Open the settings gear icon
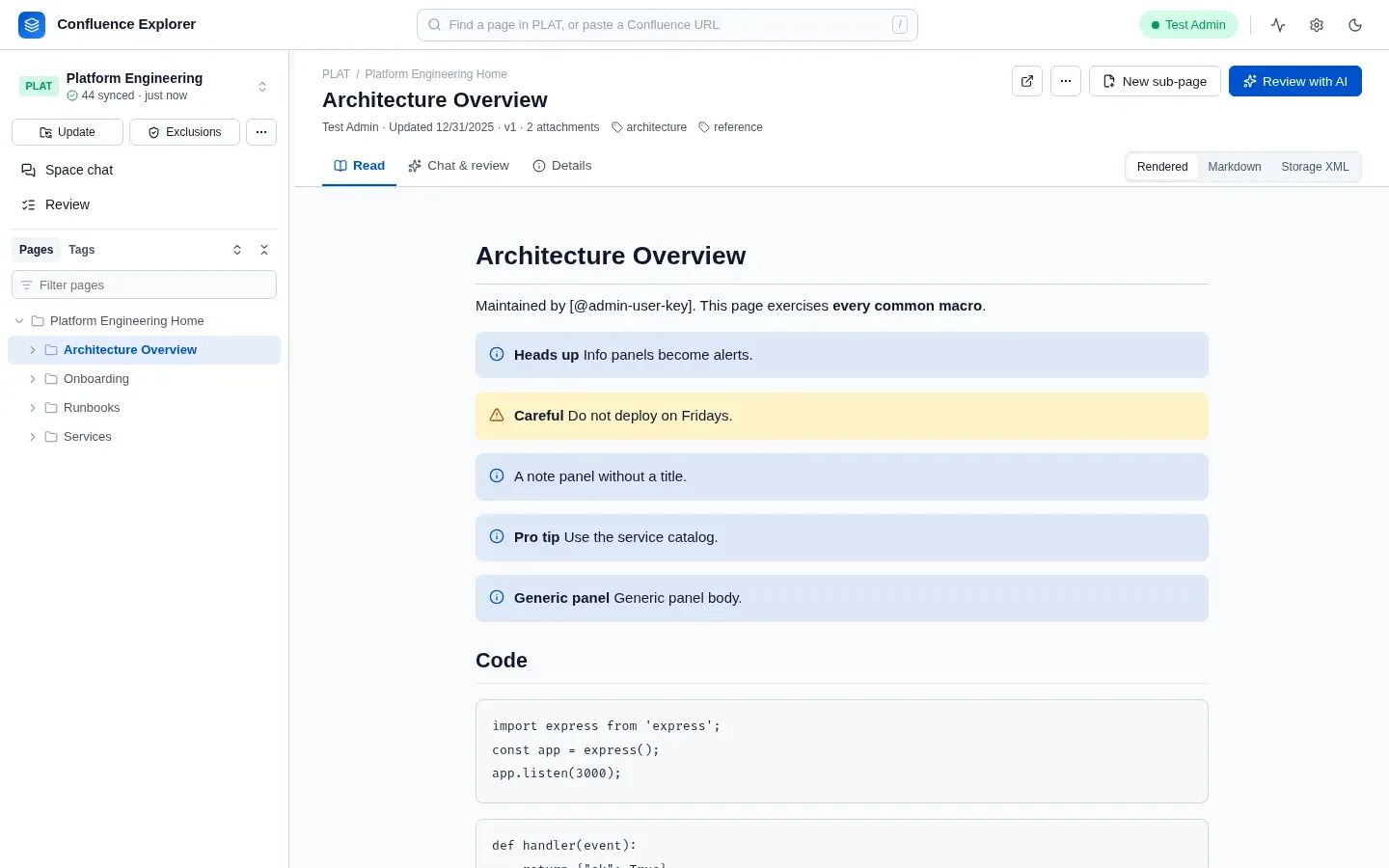The image size is (1389, 868). [1317, 25]
